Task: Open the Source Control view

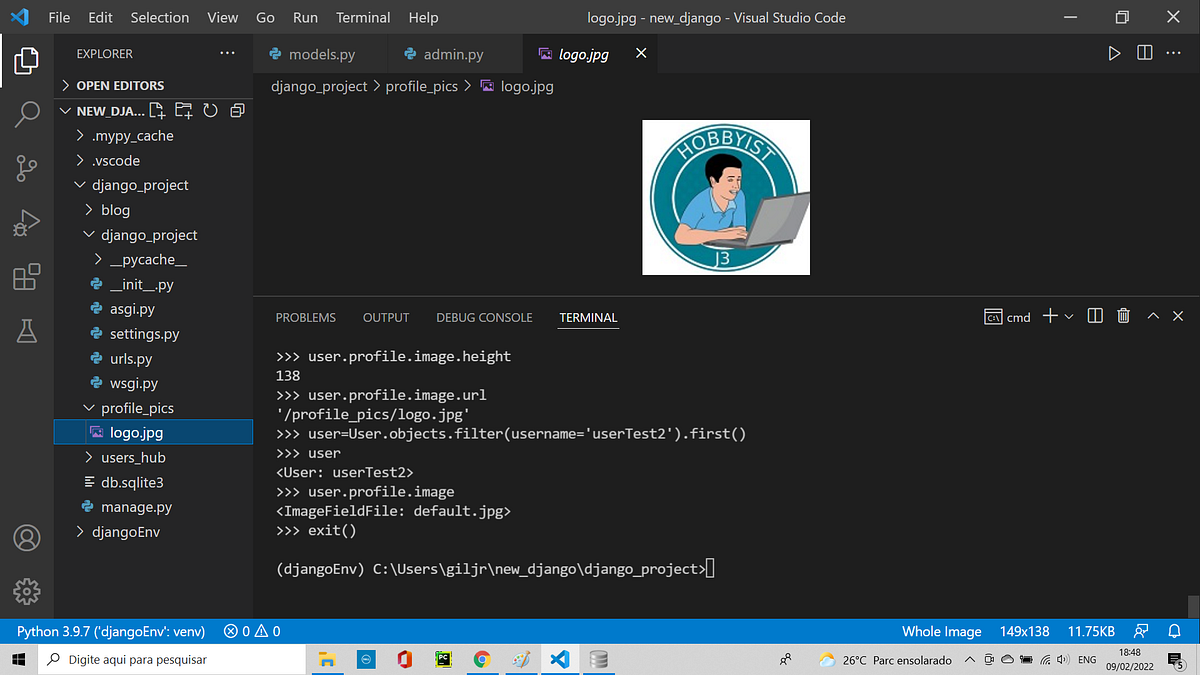Action: pyautogui.click(x=26, y=168)
